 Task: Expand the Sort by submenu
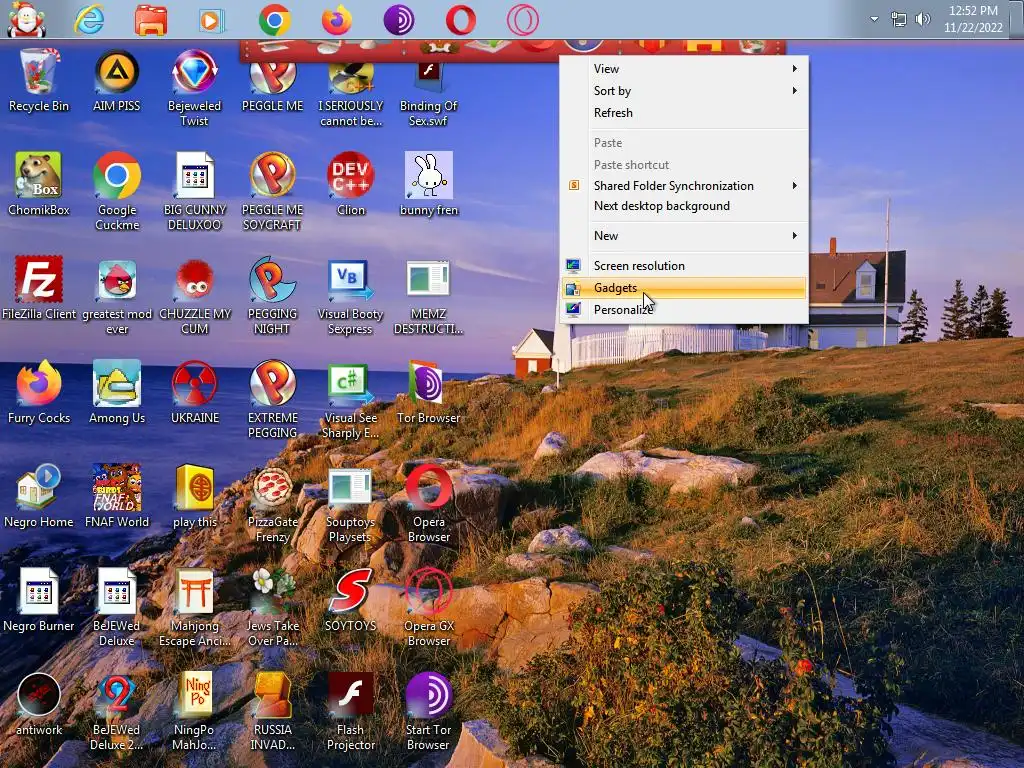pos(684,91)
